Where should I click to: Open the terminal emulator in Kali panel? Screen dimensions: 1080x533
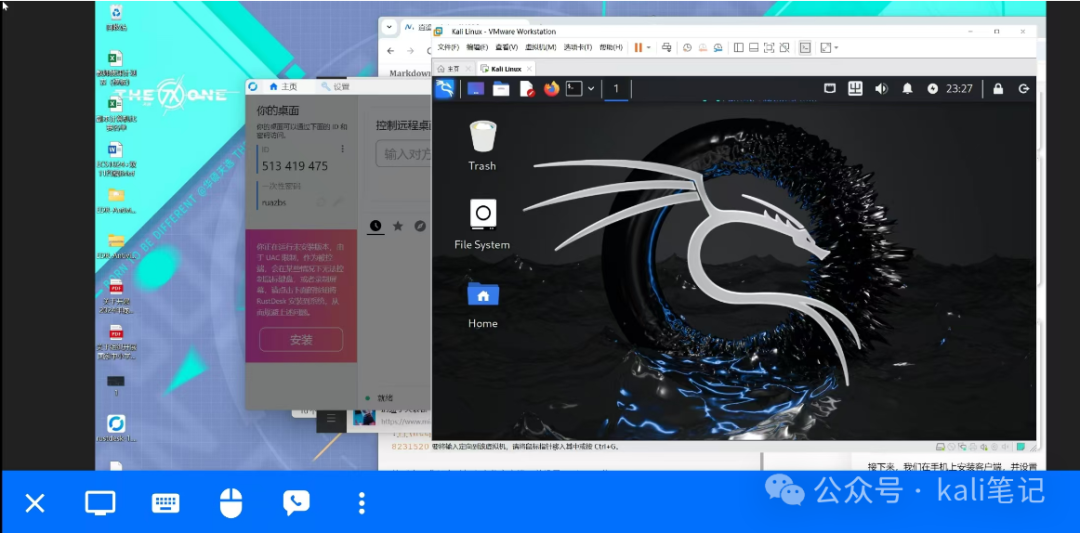click(574, 89)
